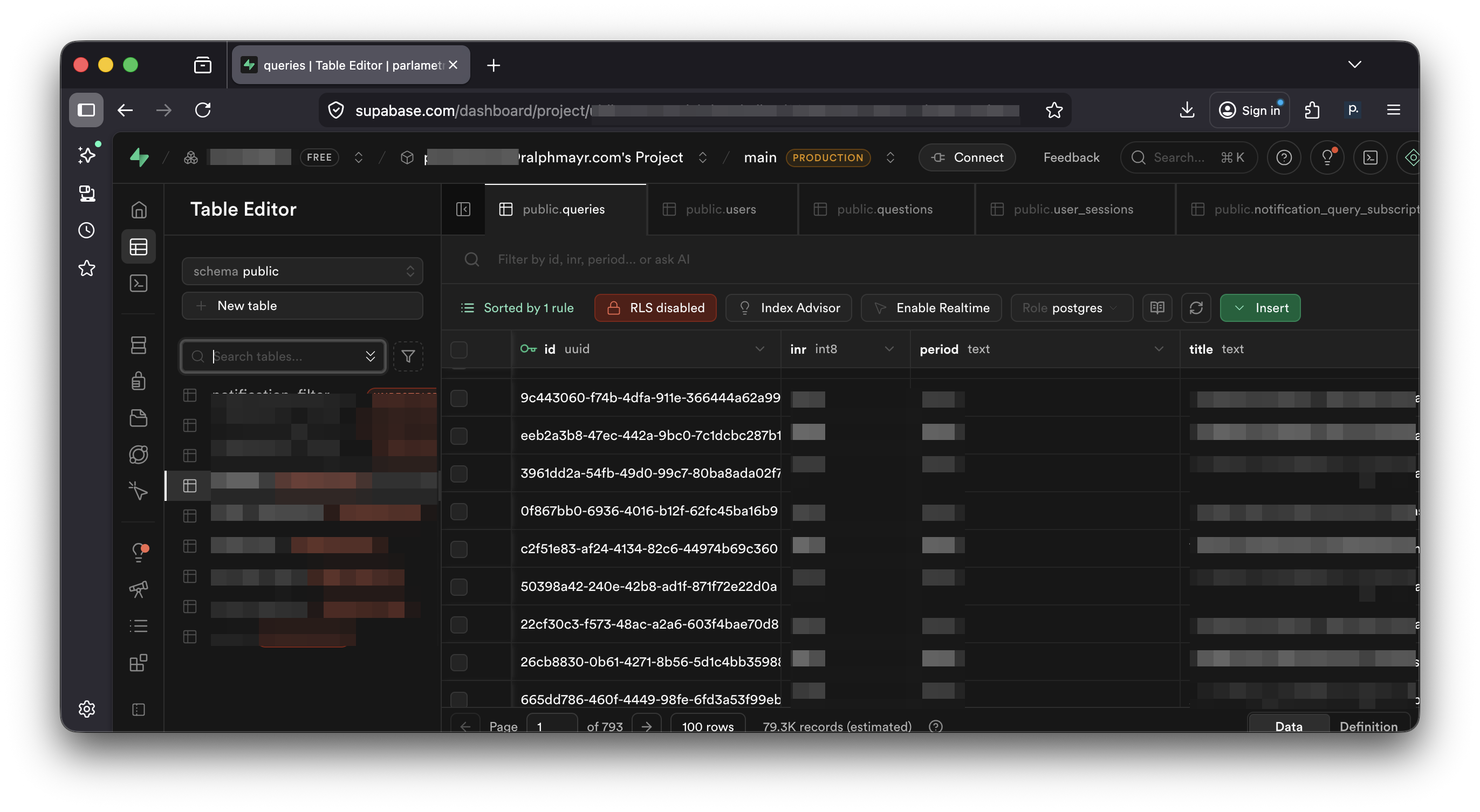Open project home icon in sidebar

(139, 210)
